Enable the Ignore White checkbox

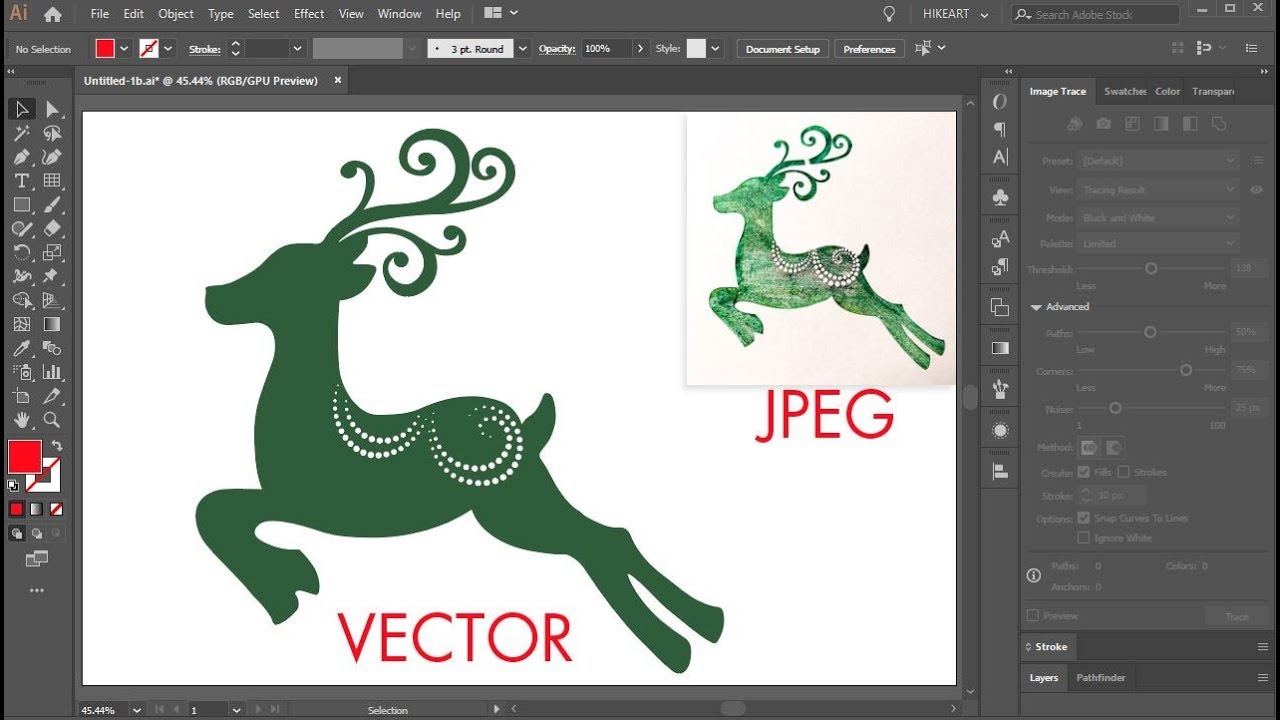coord(1083,538)
